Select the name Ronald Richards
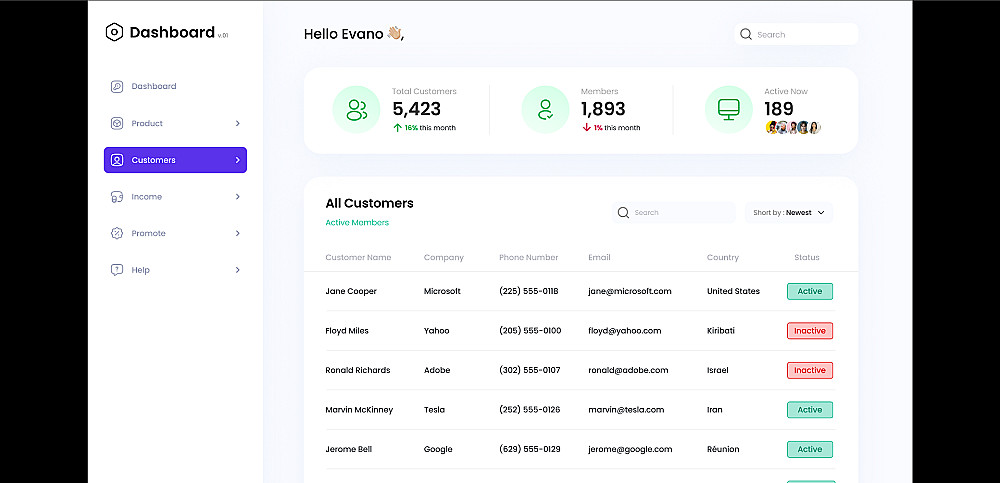The height and width of the screenshot is (483, 1000). click(x=358, y=370)
